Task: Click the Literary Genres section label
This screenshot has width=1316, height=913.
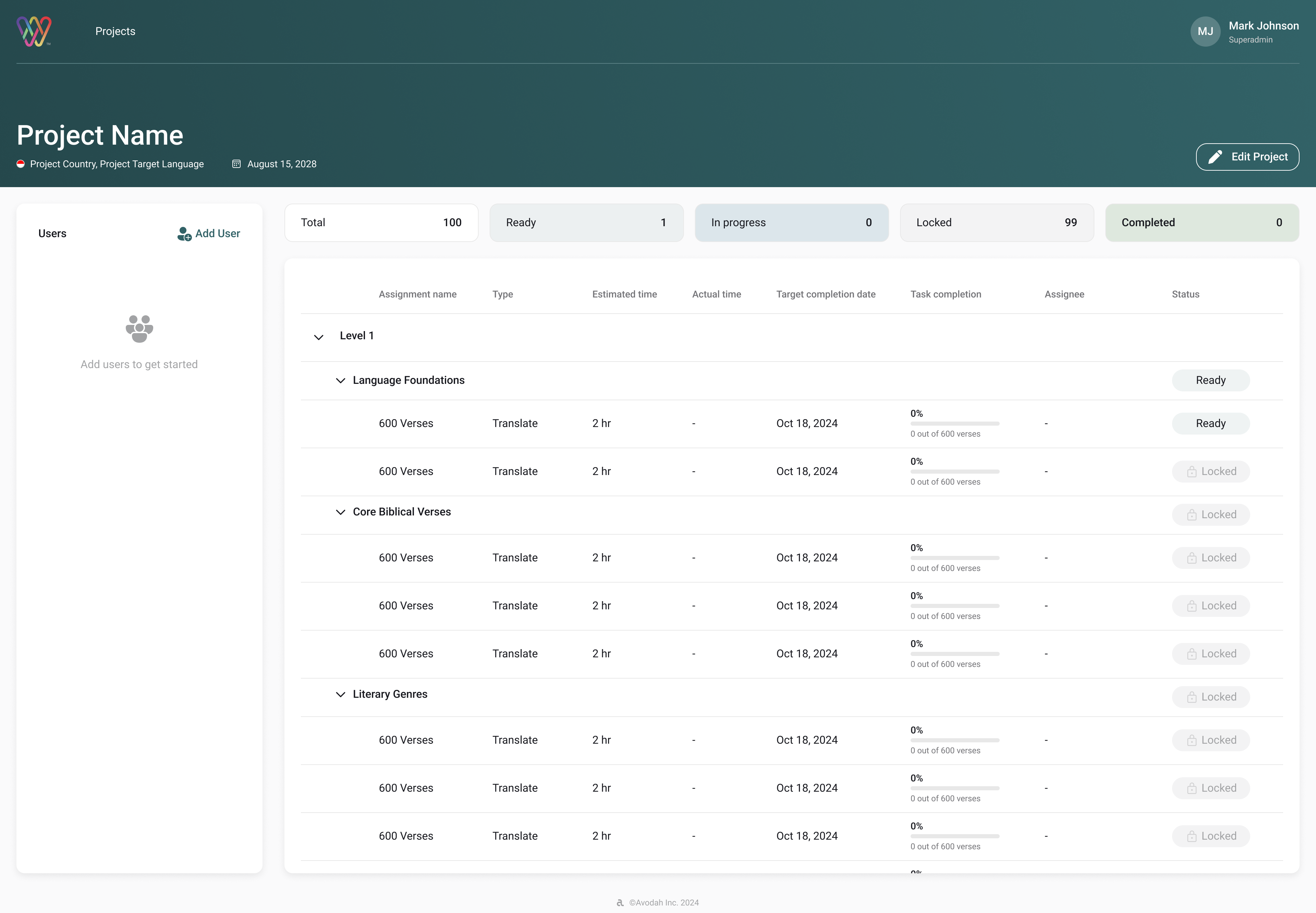Action: pyautogui.click(x=390, y=694)
